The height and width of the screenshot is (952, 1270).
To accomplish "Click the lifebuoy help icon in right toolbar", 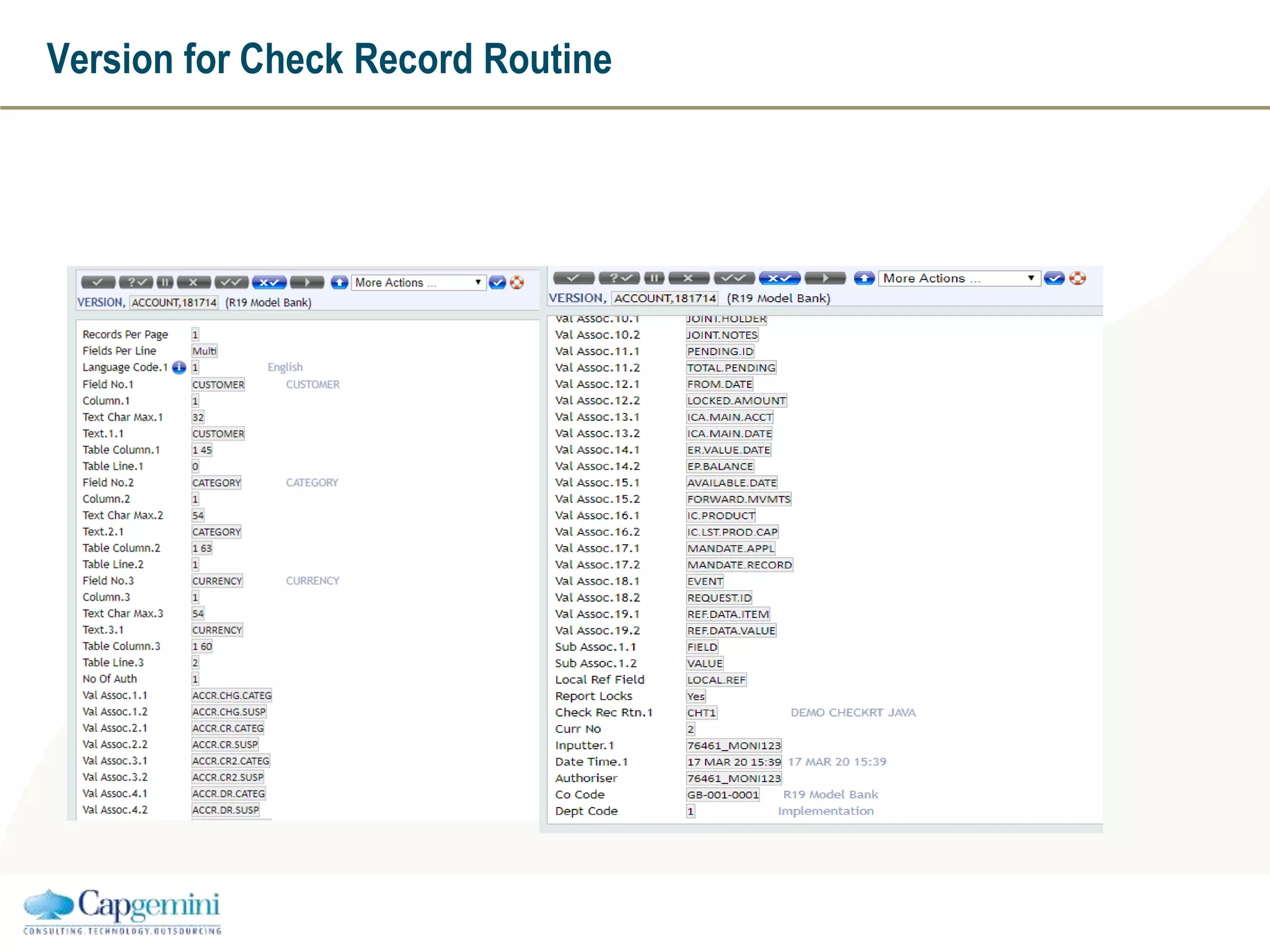I will [x=1078, y=278].
